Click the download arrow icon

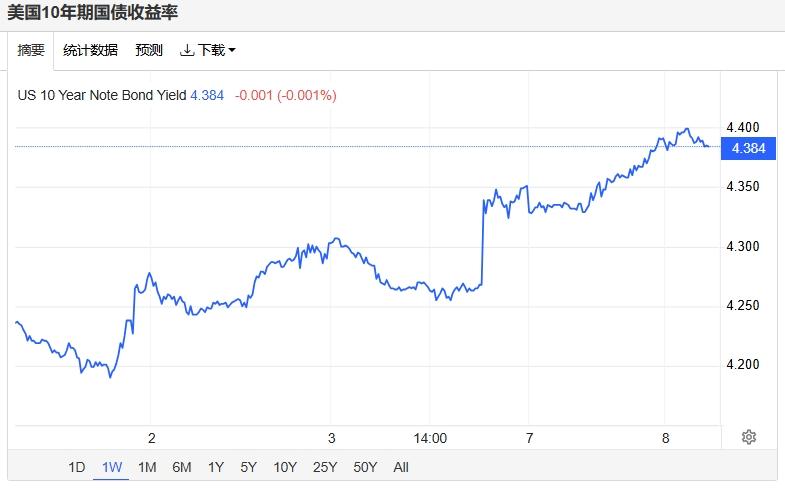pos(186,50)
